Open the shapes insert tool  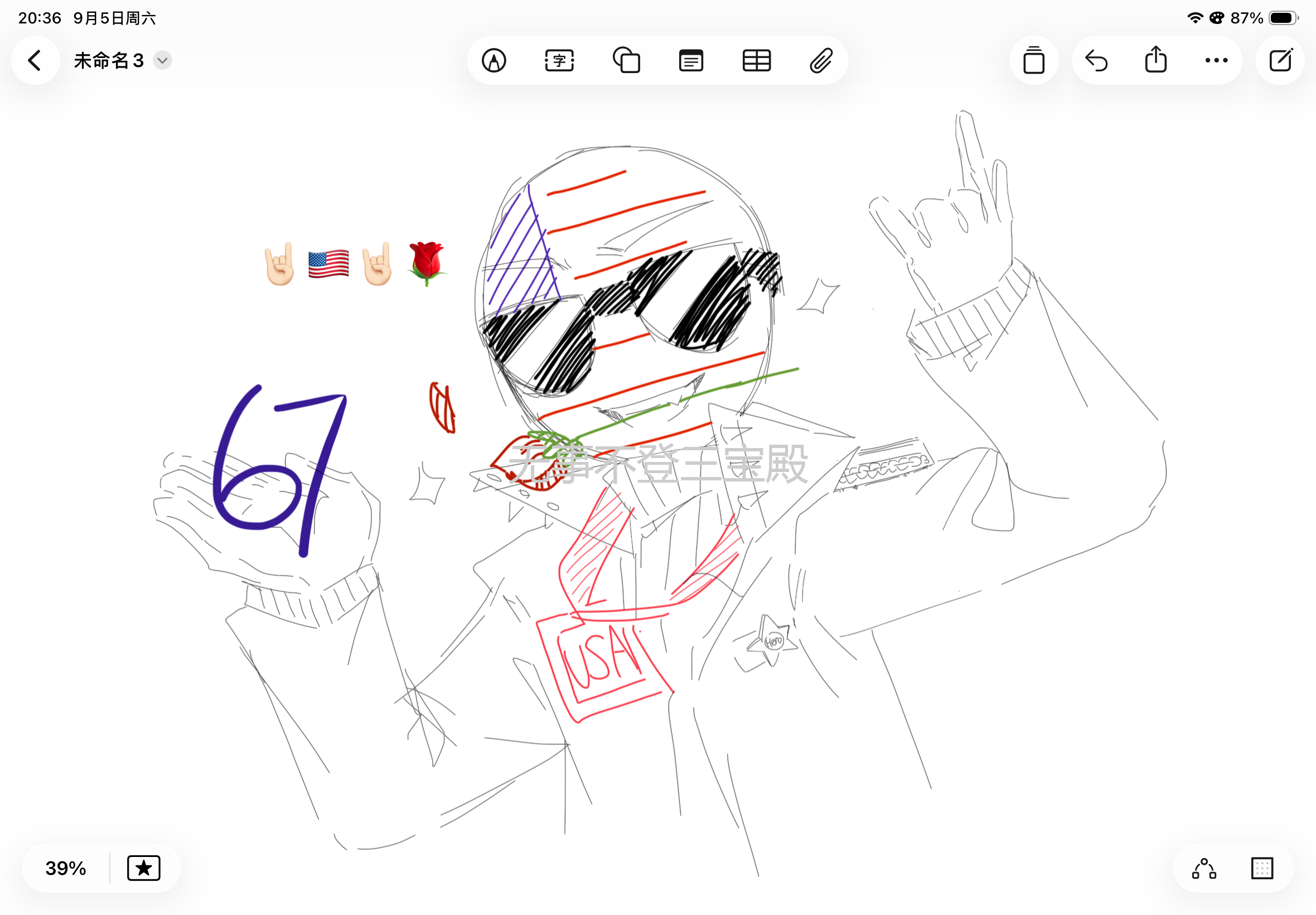(626, 60)
